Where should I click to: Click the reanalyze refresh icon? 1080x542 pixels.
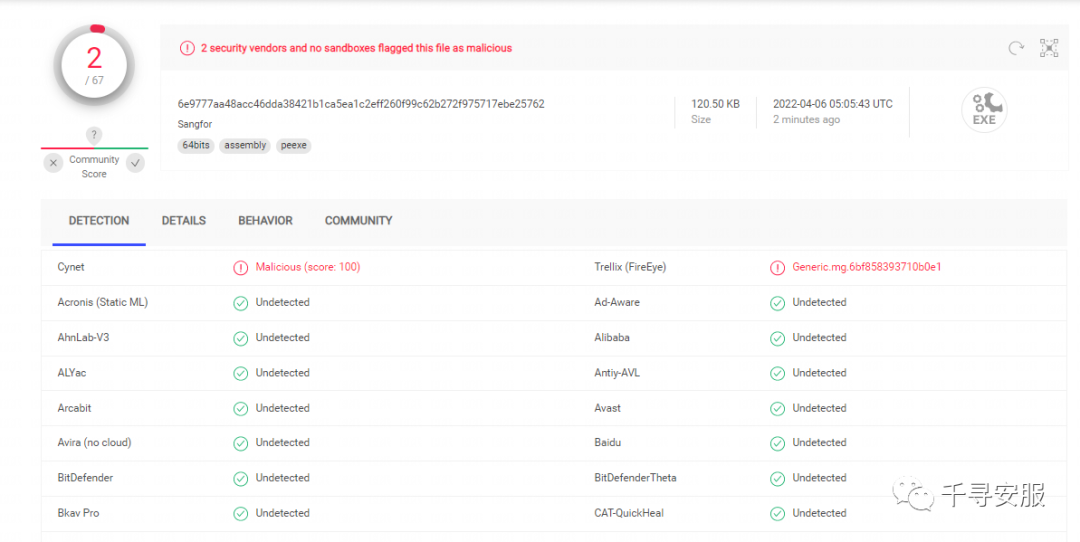click(1016, 48)
